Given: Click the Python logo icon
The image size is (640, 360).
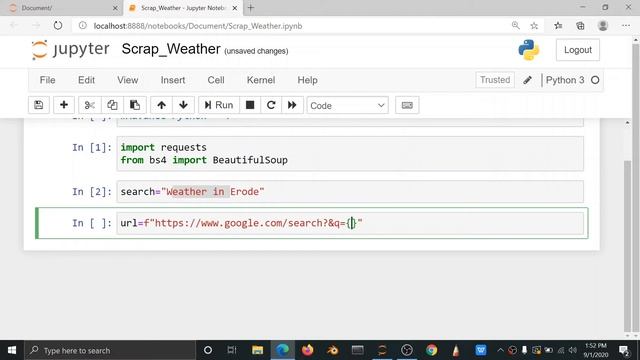Looking at the screenshot, I should tap(529, 50).
